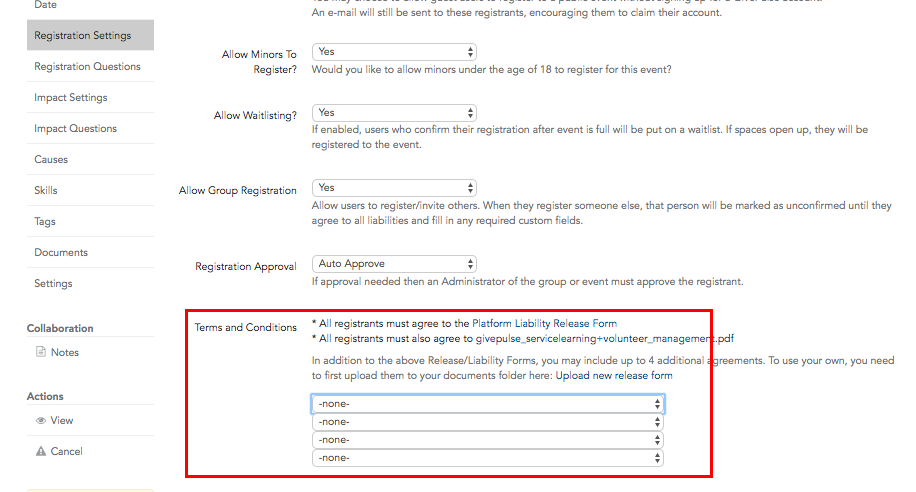Image resolution: width=916 pixels, height=492 pixels.
Task: Open the Registration Approval Auto Approve dropdown
Action: 394,264
